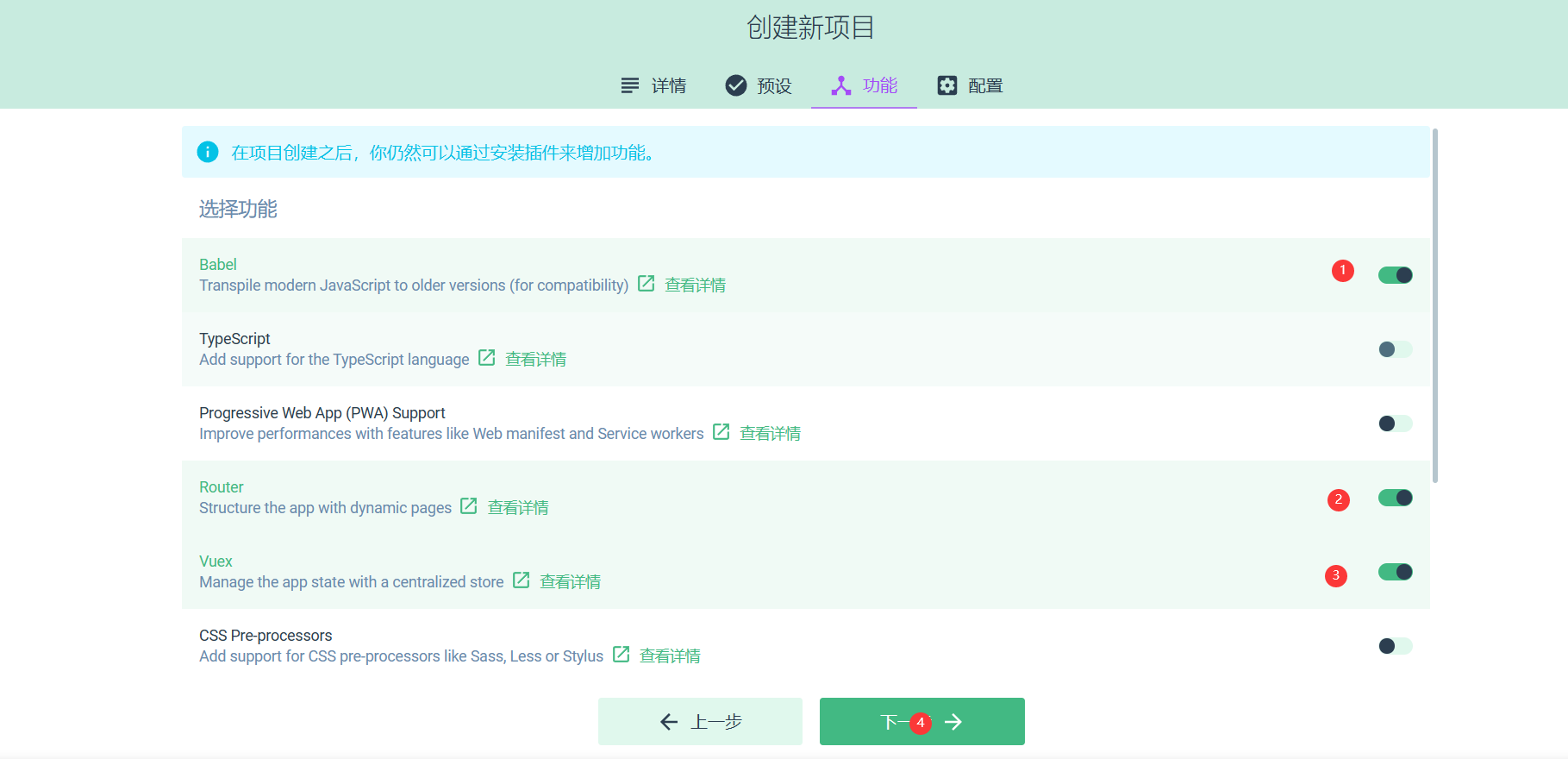The image size is (1568, 759).
Task: Open 查看详情 link for Vuex
Action: [570, 581]
